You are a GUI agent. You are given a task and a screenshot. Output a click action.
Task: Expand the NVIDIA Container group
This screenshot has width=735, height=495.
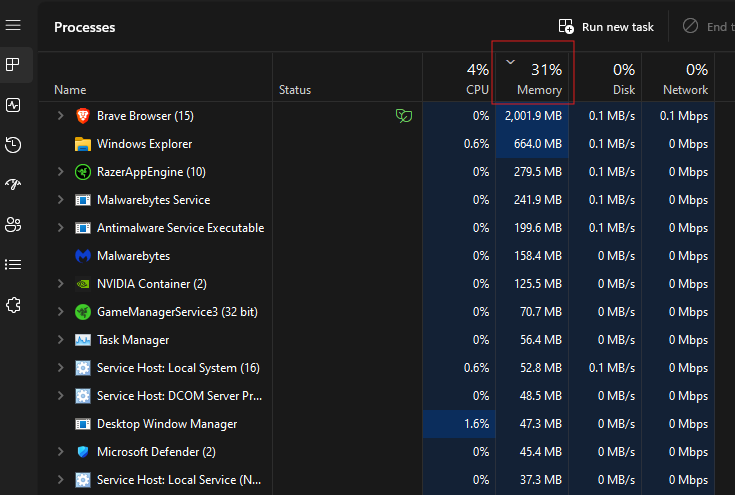pyautogui.click(x=60, y=284)
